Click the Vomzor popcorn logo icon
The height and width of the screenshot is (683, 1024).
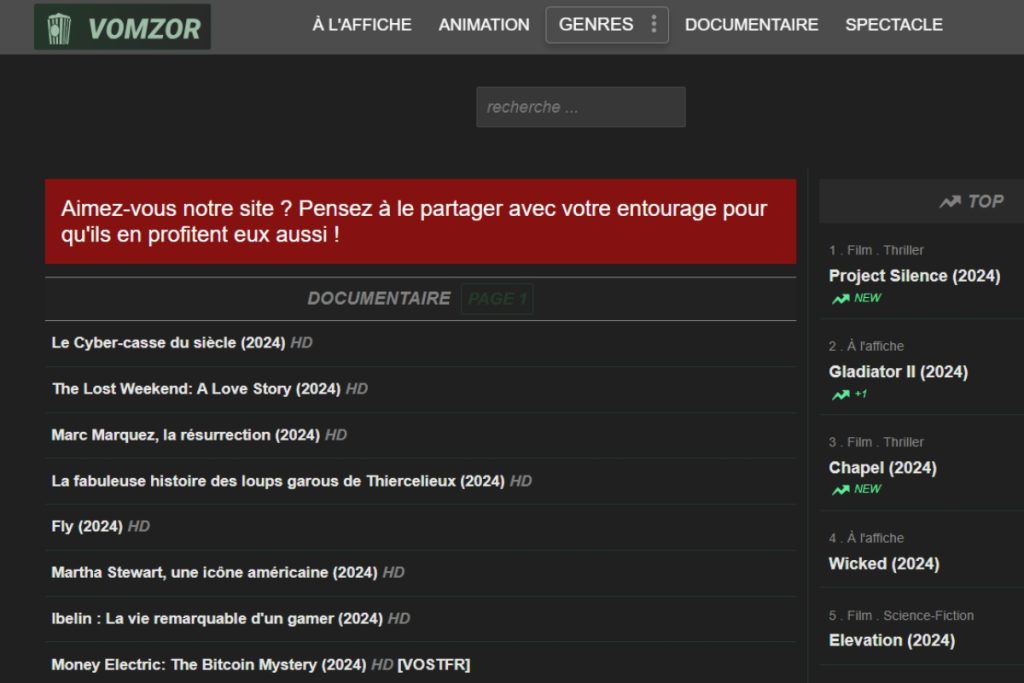(58, 26)
